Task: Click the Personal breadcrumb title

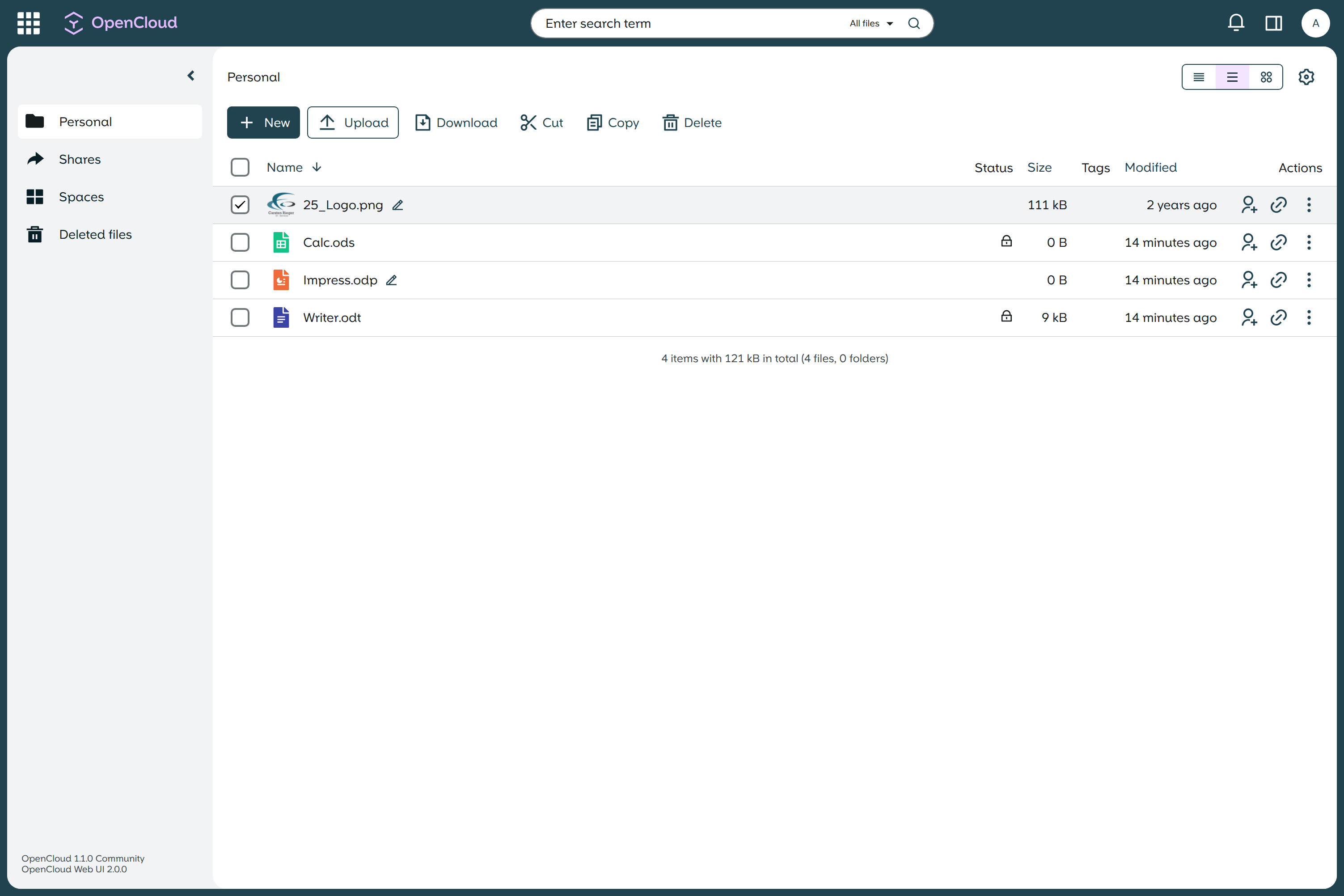Action: [x=254, y=77]
